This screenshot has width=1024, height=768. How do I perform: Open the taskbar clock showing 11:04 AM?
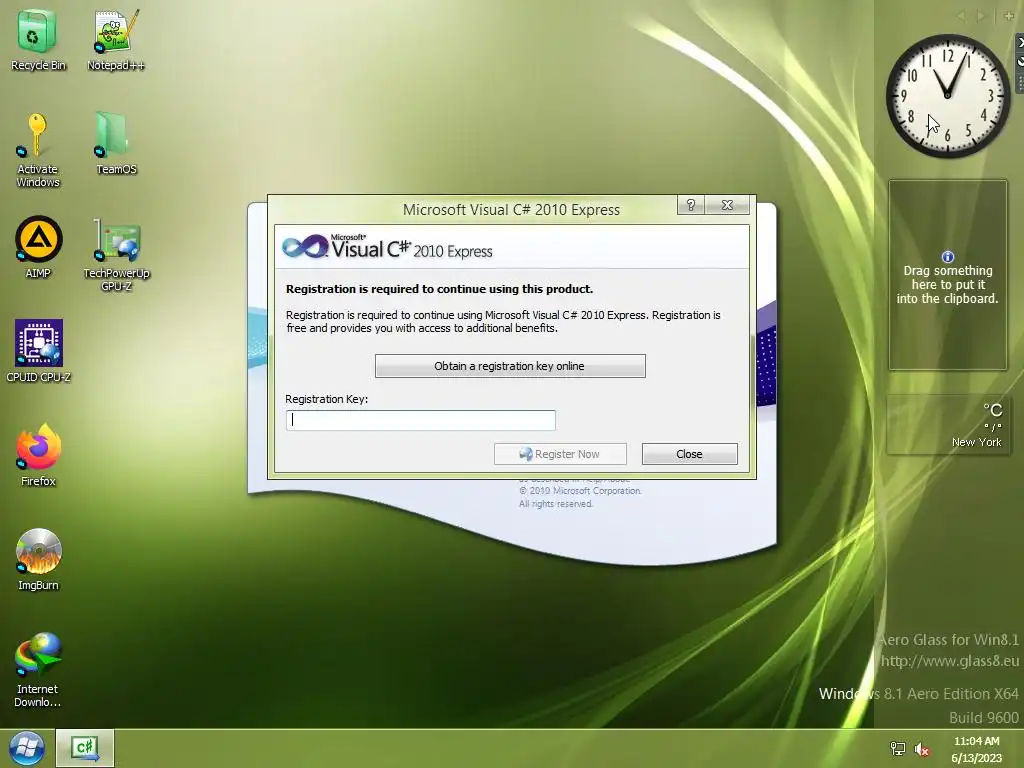click(976, 749)
